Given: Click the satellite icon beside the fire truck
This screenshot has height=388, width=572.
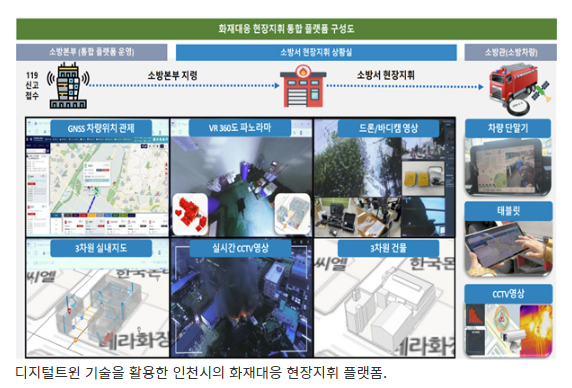Looking at the screenshot, I should pos(542,92).
